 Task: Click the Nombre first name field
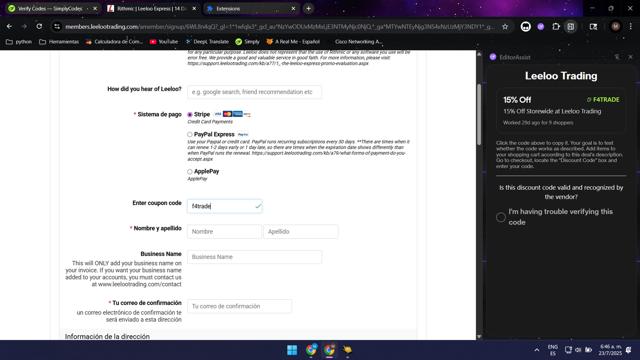[x=224, y=231]
